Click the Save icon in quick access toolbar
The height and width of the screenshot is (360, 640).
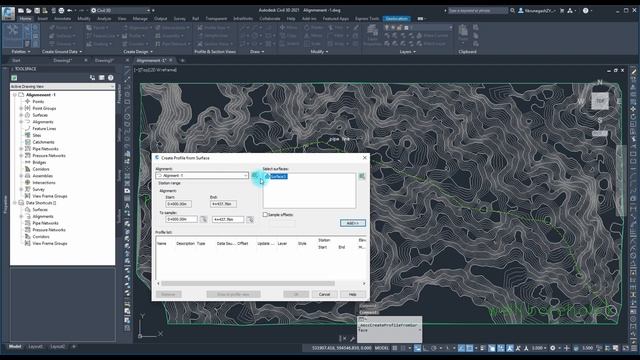click(37, 10)
